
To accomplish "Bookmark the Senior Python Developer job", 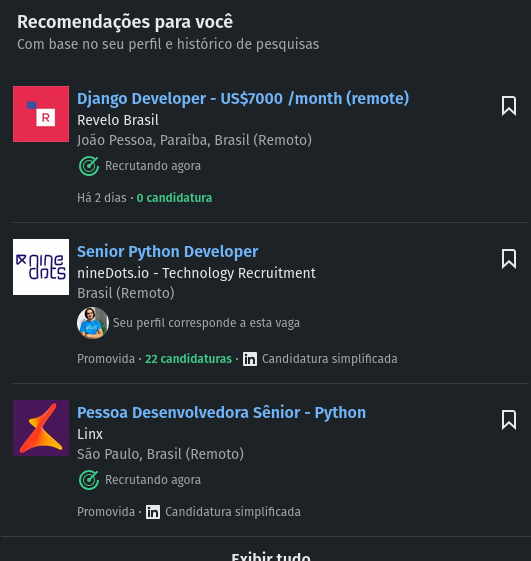I will 508,259.
